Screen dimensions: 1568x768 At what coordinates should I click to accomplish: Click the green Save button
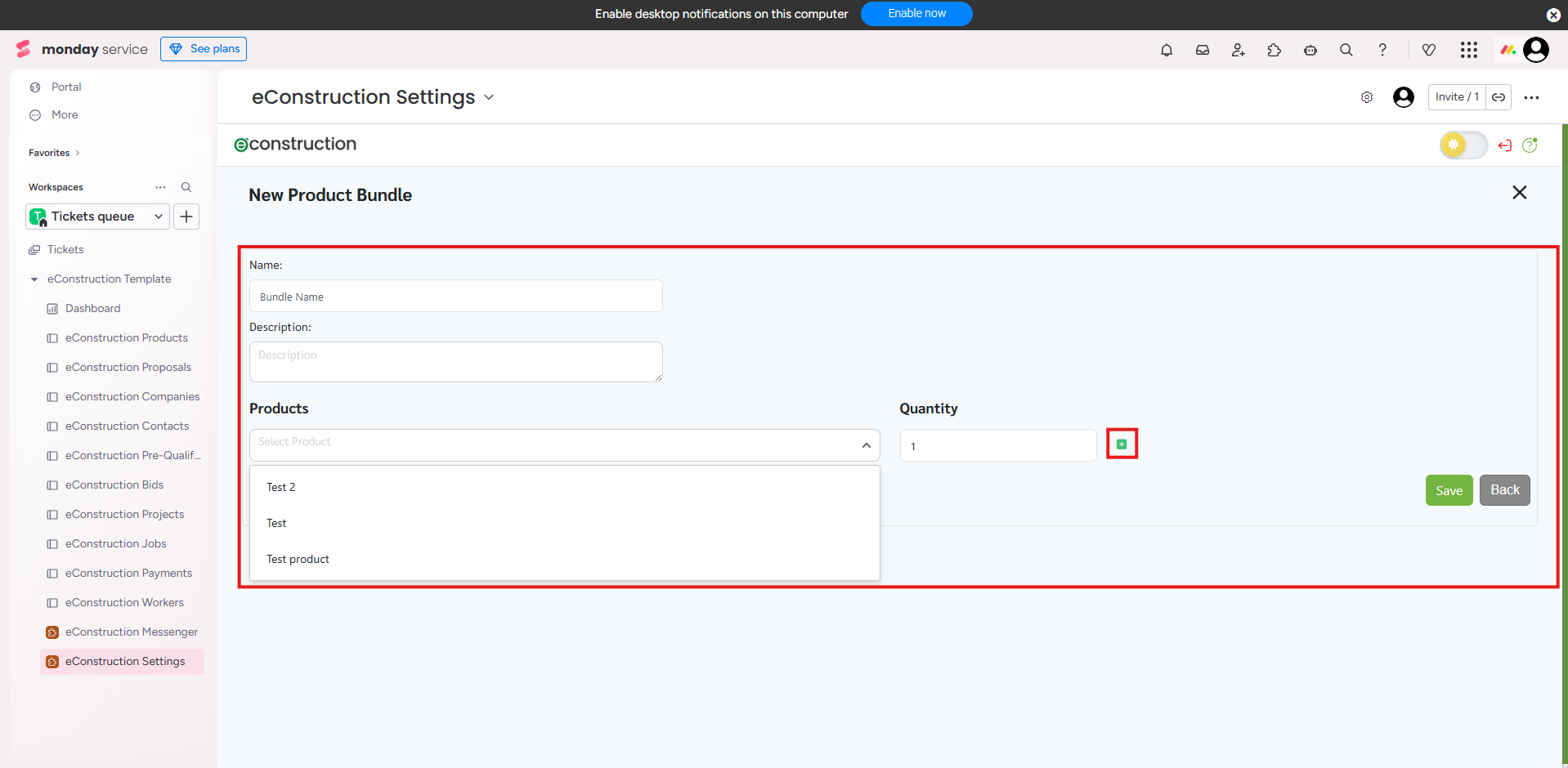click(1449, 490)
